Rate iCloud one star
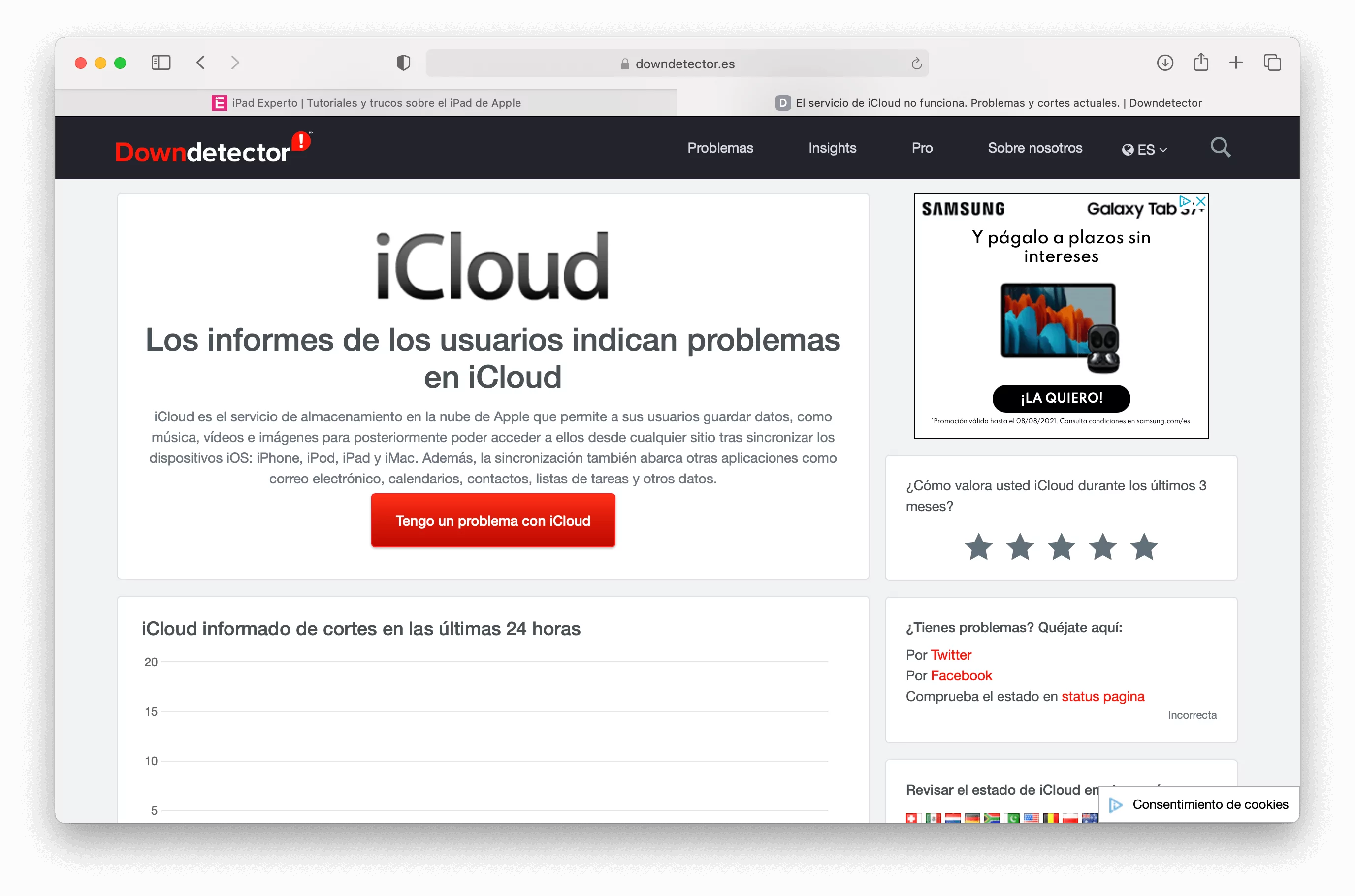This screenshot has height=896, width=1355. point(978,547)
